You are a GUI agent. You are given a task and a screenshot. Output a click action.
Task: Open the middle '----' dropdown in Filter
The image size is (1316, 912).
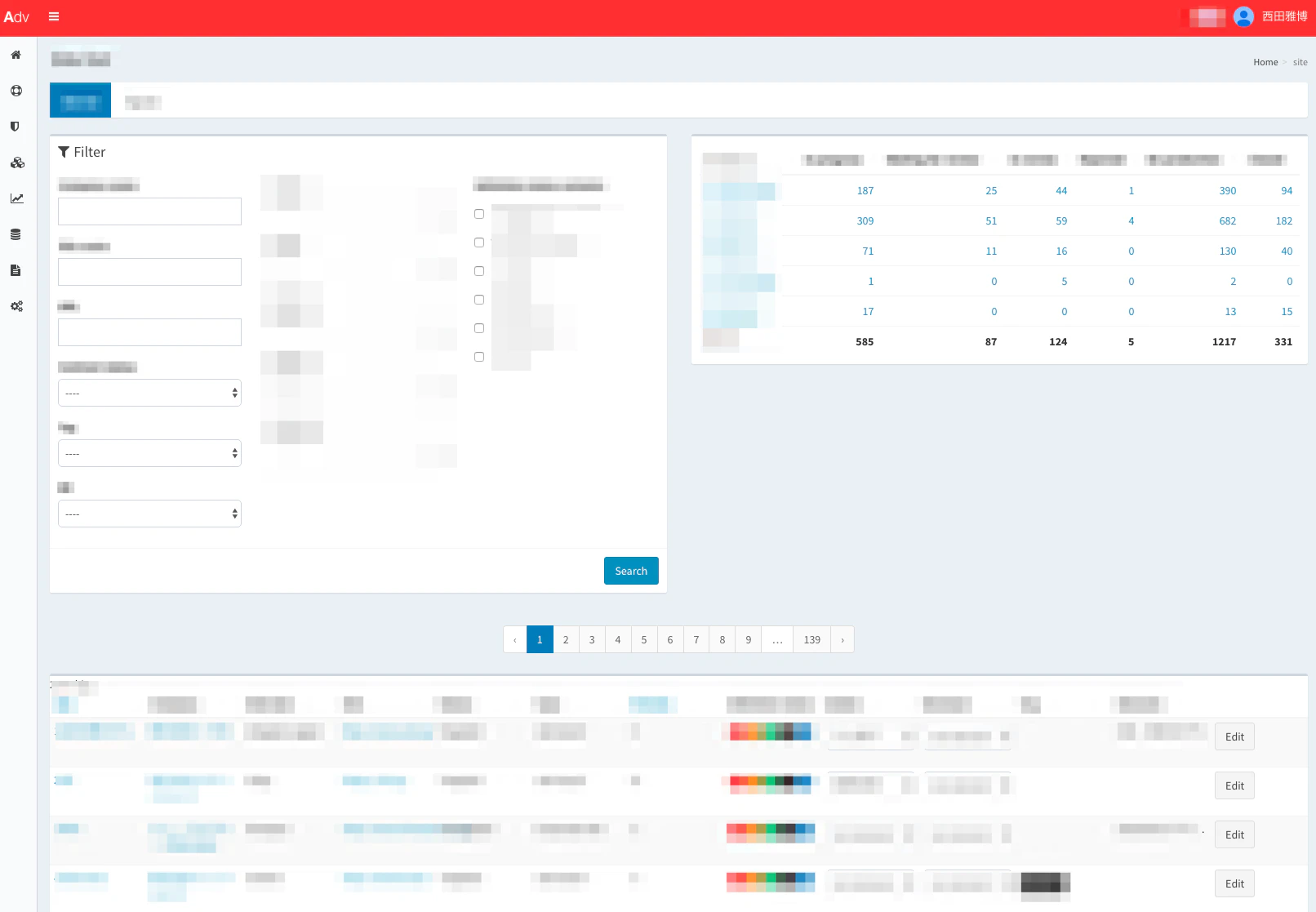point(149,453)
